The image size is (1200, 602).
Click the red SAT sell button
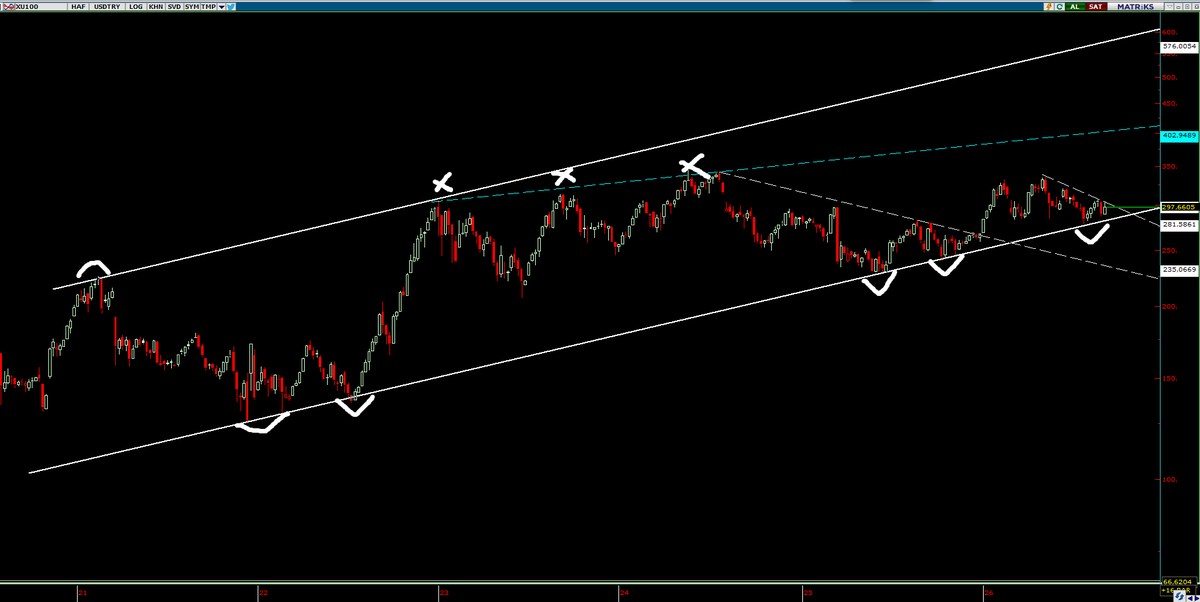click(1096, 6)
